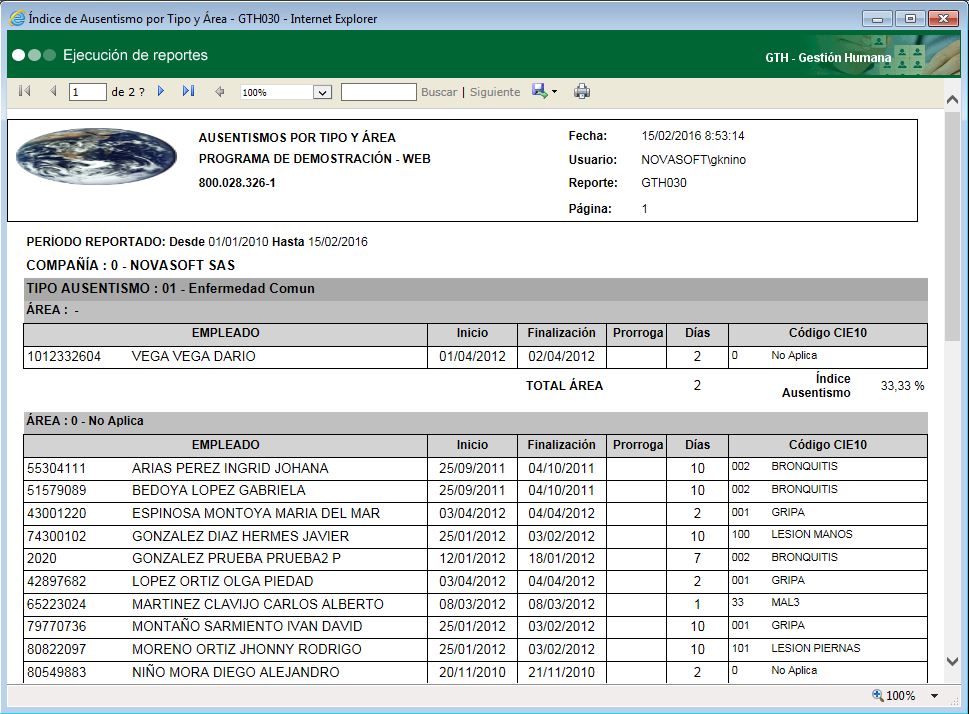The image size is (969, 714).
Task: Open the export save icon menu
Action: pyautogui.click(x=540, y=91)
